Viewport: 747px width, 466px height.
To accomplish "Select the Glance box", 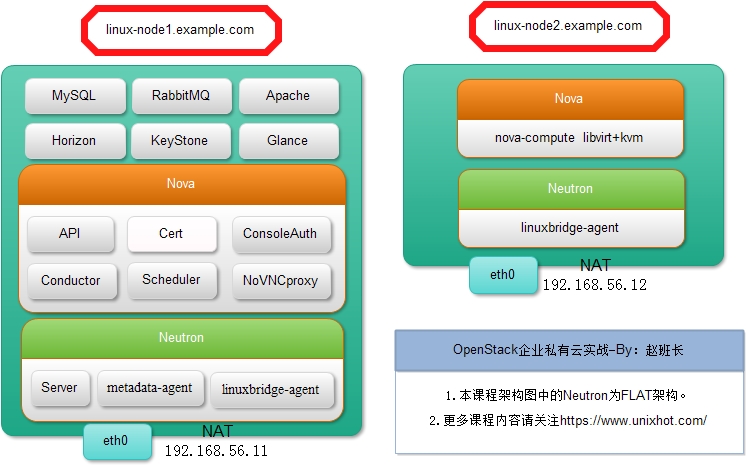I will point(289,141).
